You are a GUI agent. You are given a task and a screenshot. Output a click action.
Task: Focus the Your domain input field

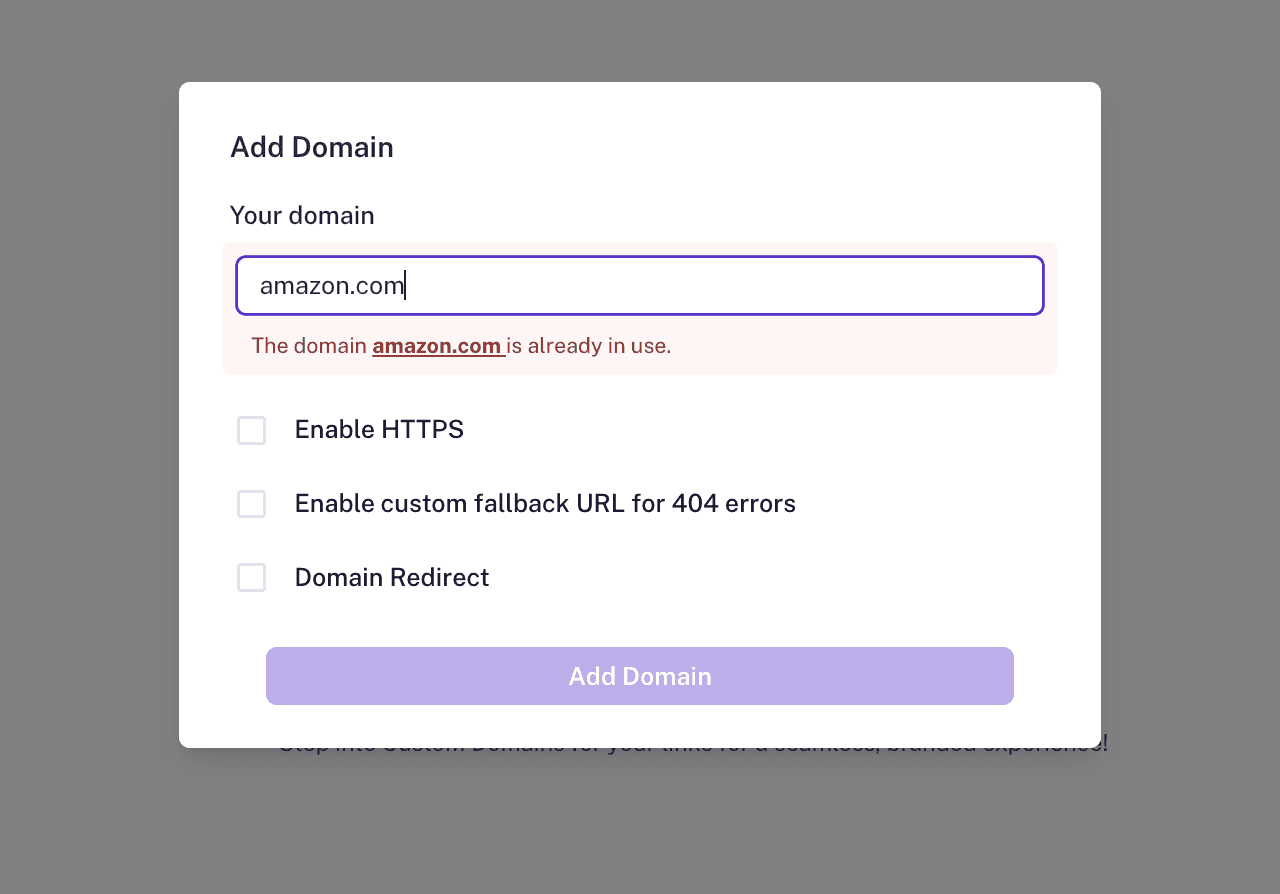point(640,285)
